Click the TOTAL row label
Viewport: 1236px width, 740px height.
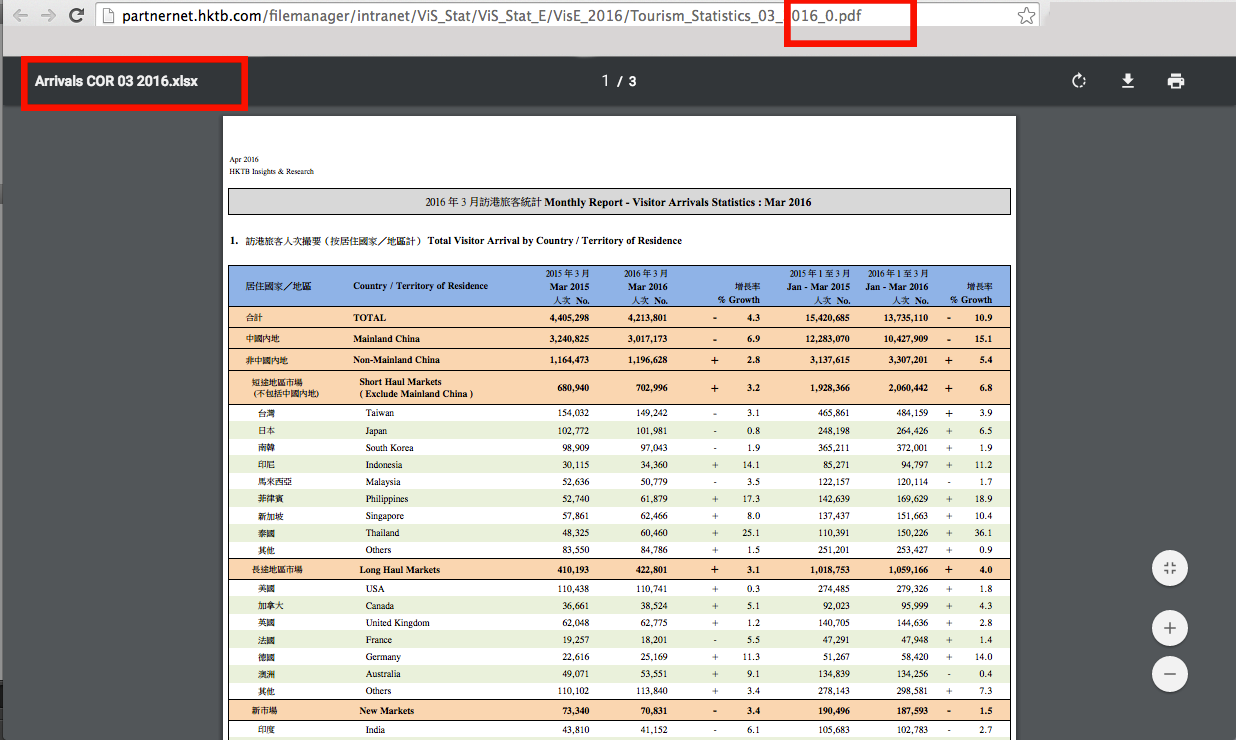click(x=369, y=318)
